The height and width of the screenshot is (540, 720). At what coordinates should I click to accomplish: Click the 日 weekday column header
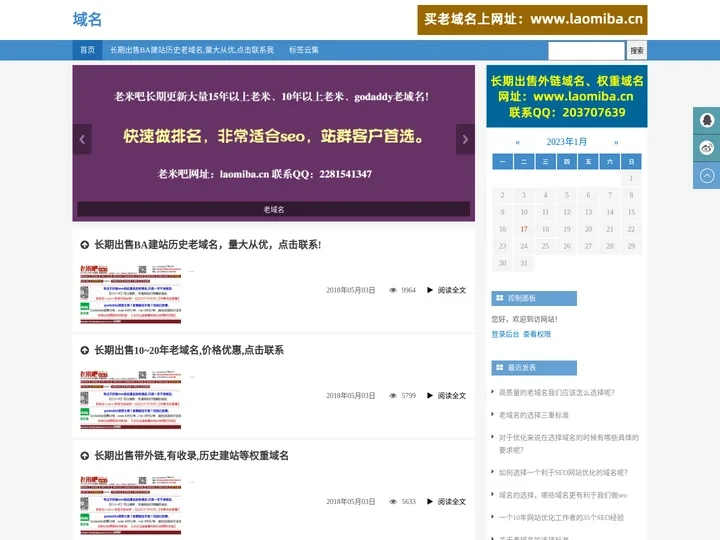pyautogui.click(x=631, y=162)
